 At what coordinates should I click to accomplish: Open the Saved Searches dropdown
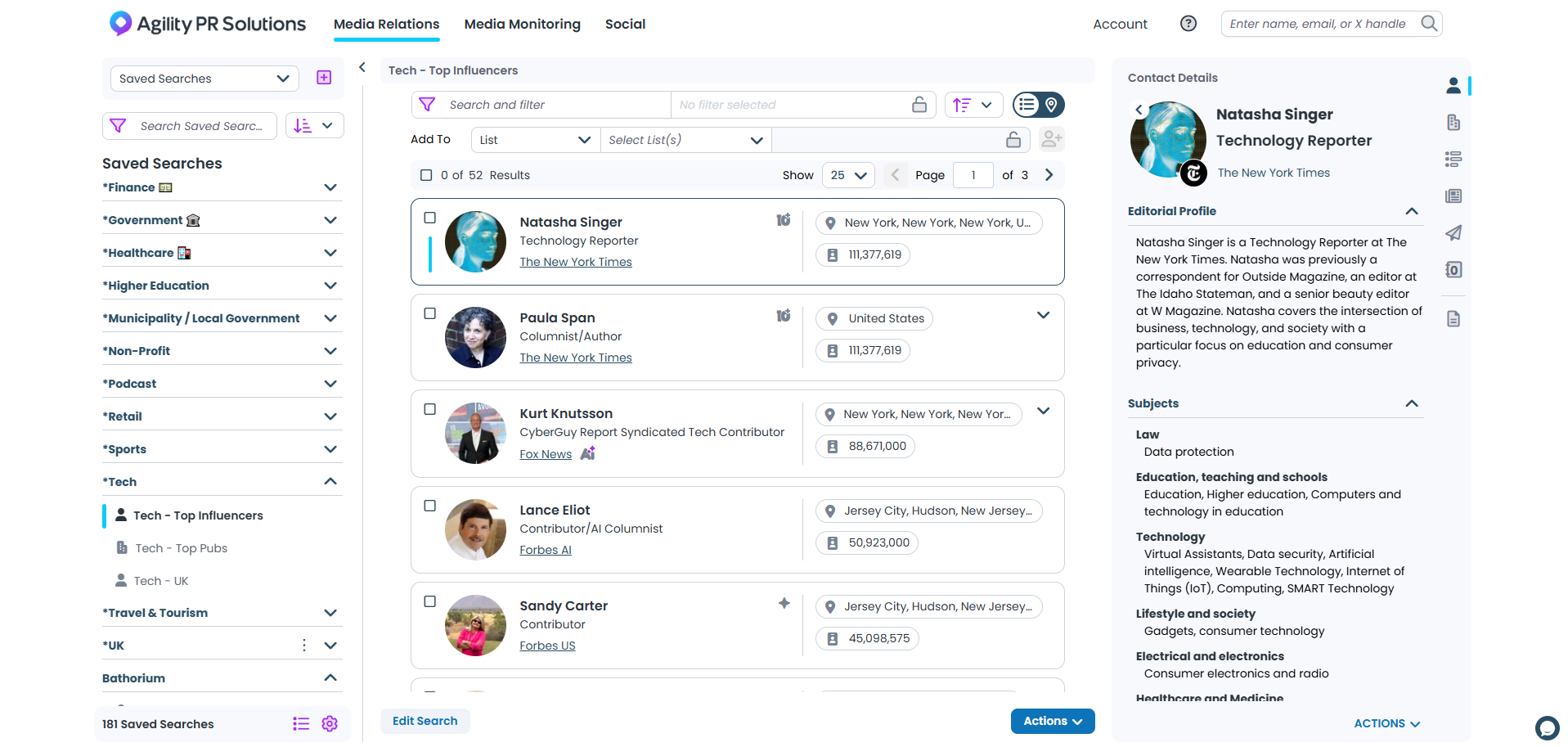pyautogui.click(x=204, y=79)
